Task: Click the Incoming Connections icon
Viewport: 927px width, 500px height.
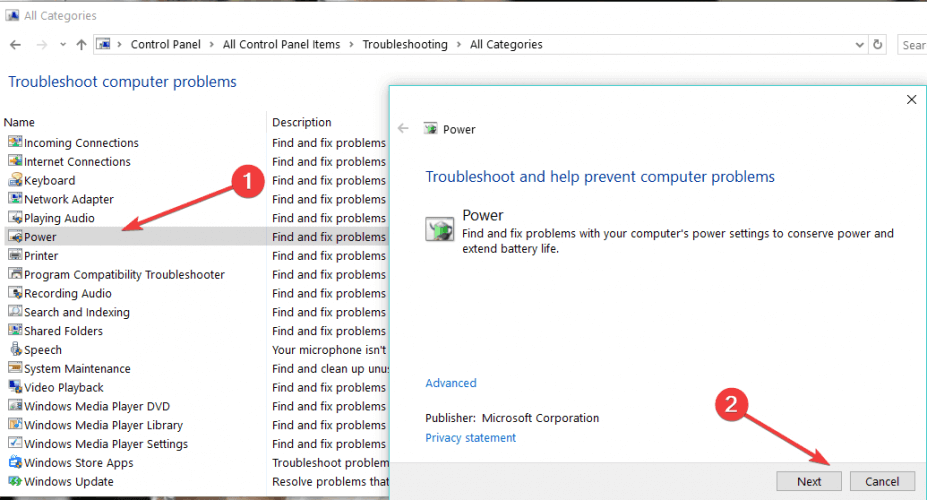Action: pos(15,142)
